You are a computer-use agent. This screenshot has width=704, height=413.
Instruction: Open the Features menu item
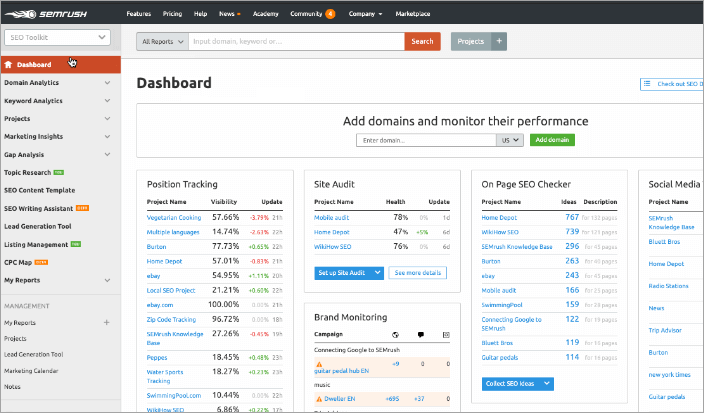(139, 14)
